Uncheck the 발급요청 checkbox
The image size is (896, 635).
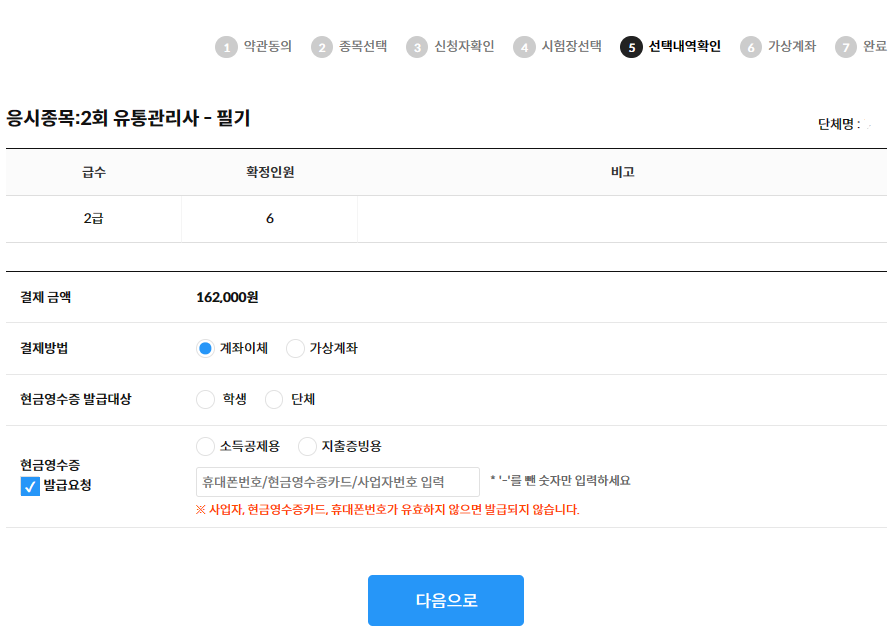[x=30, y=487]
